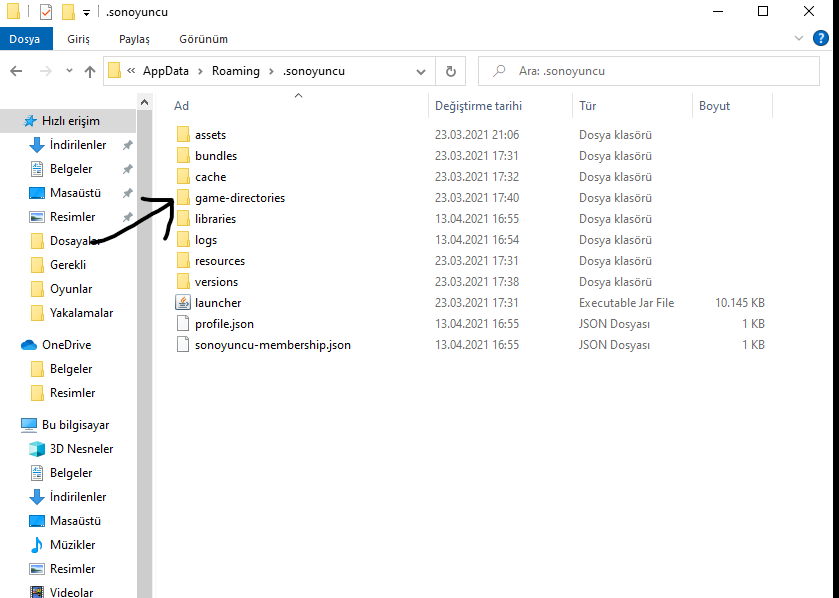Open pinned Masaüstü under Hızlı erişim
This screenshot has width=839, height=598.
pyautogui.click(x=65, y=193)
